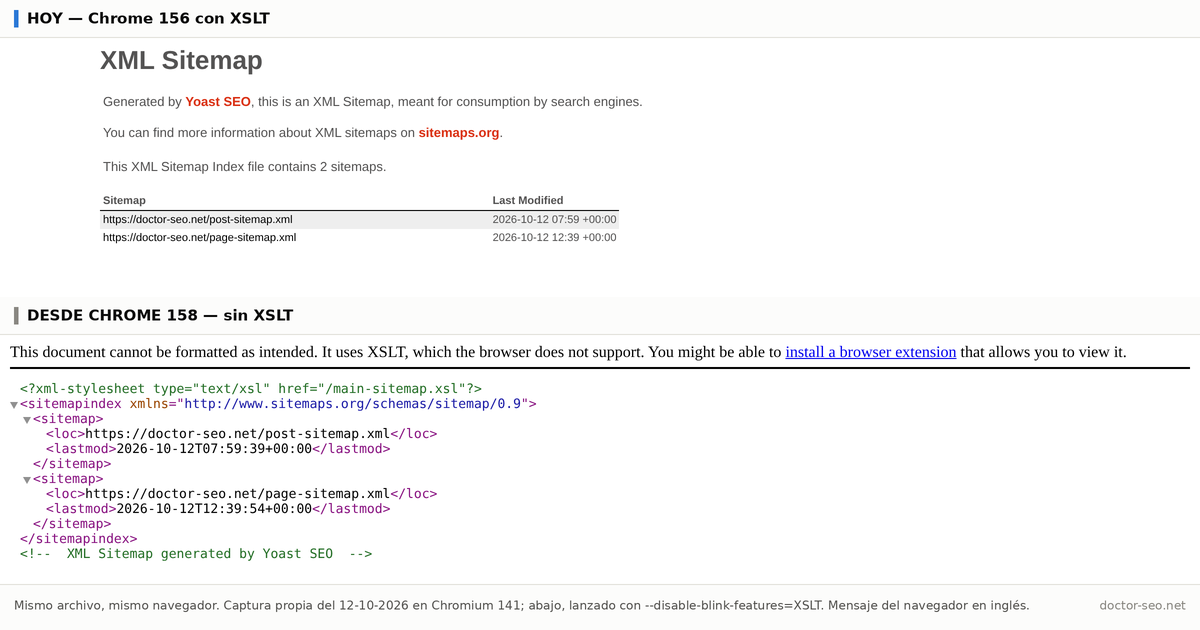The width and height of the screenshot is (1200, 630).
Task: Click the doctor-seo.net credit in the footer
Action: [x=1142, y=606]
